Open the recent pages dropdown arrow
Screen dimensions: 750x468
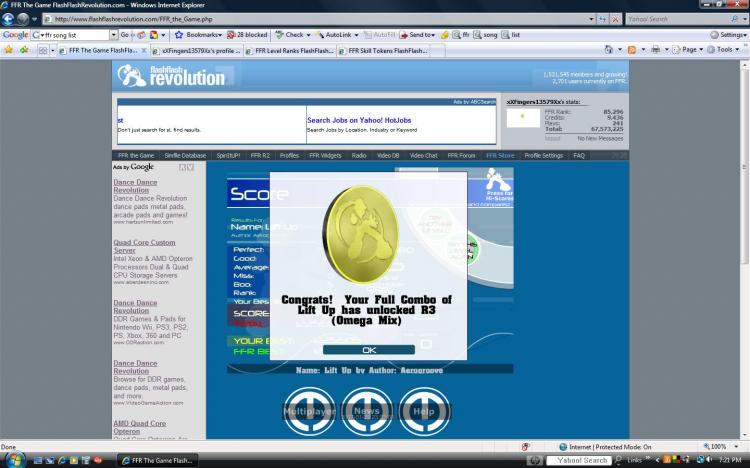(34, 19)
